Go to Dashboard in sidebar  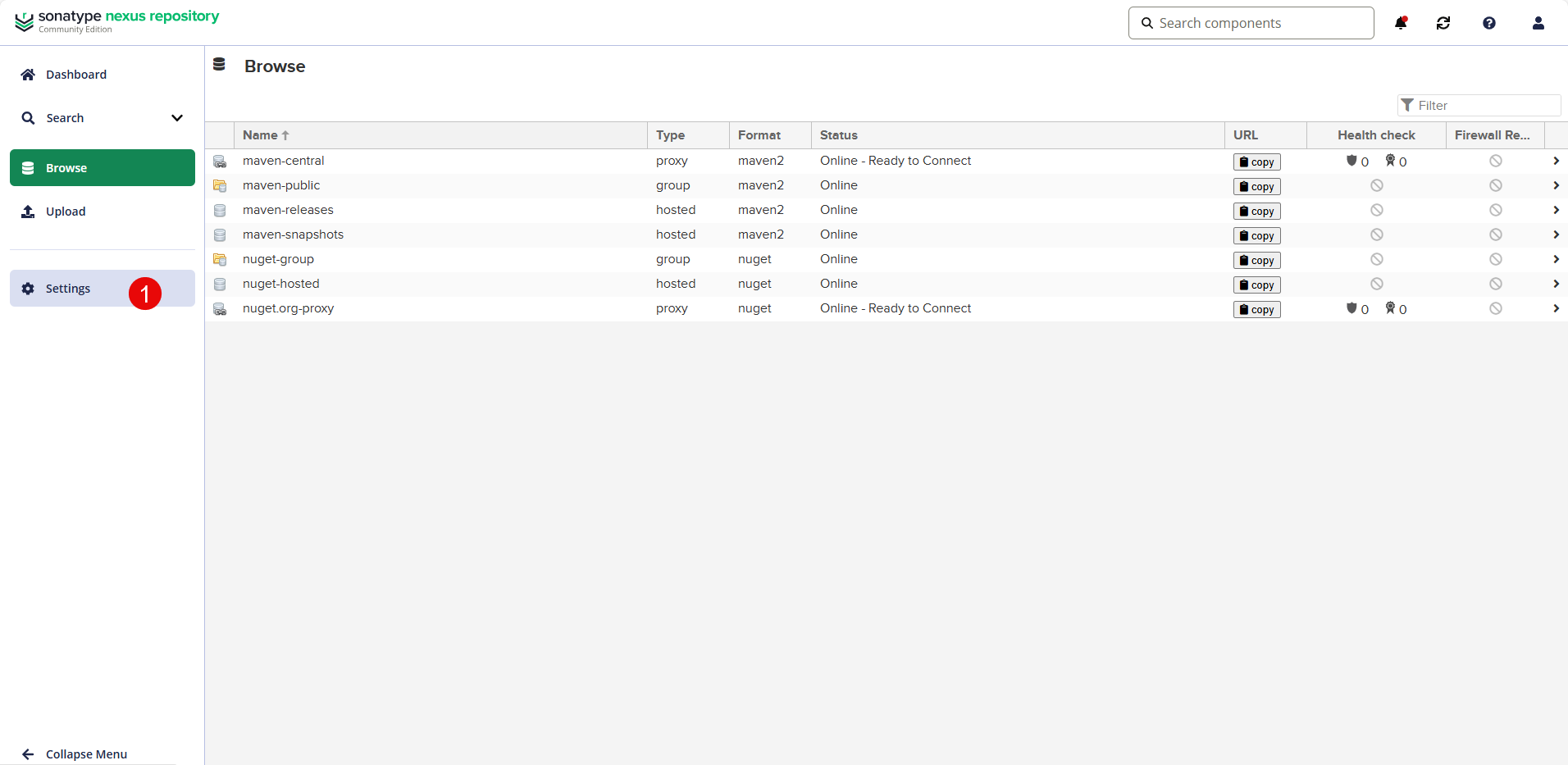(x=75, y=75)
